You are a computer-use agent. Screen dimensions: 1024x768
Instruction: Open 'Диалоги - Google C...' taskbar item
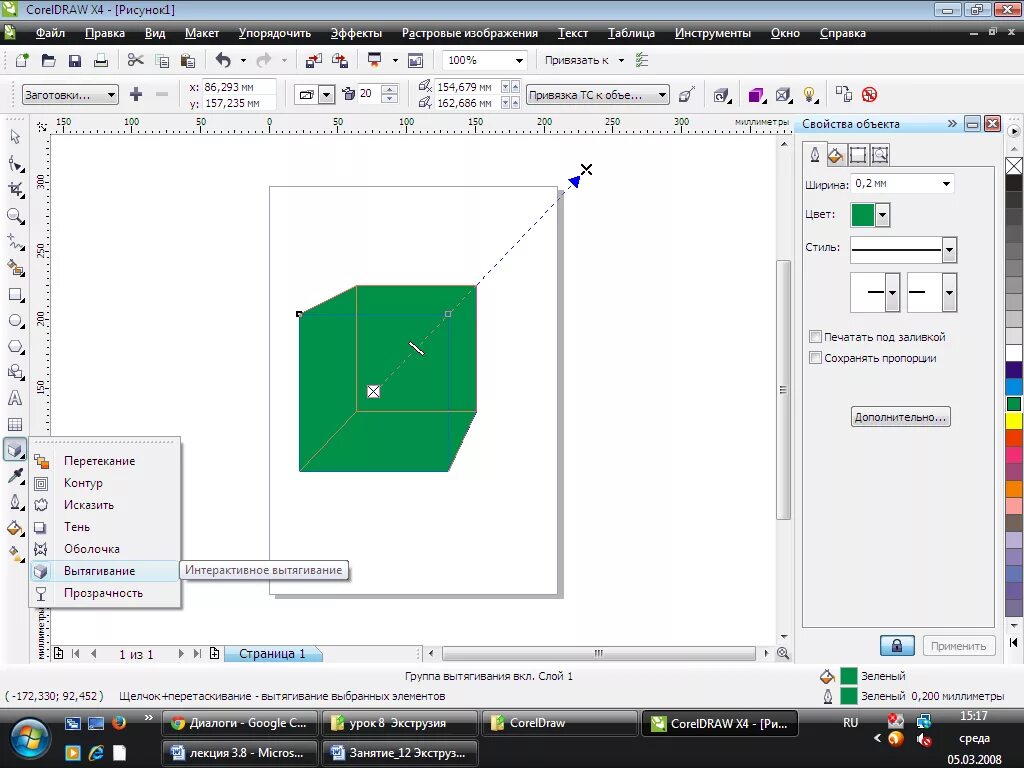coord(240,723)
